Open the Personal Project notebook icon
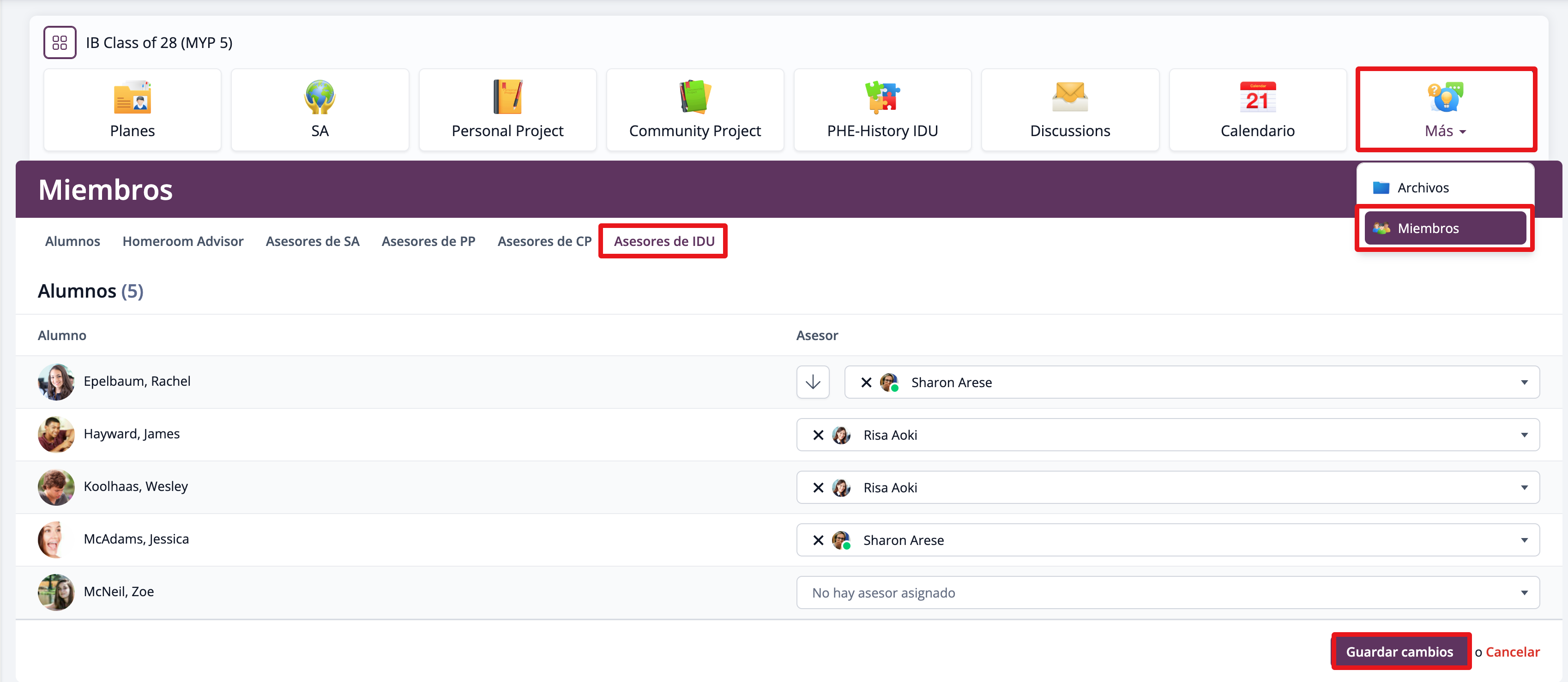Image resolution: width=1568 pixels, height=682 pixels. [x=507, y=98]
